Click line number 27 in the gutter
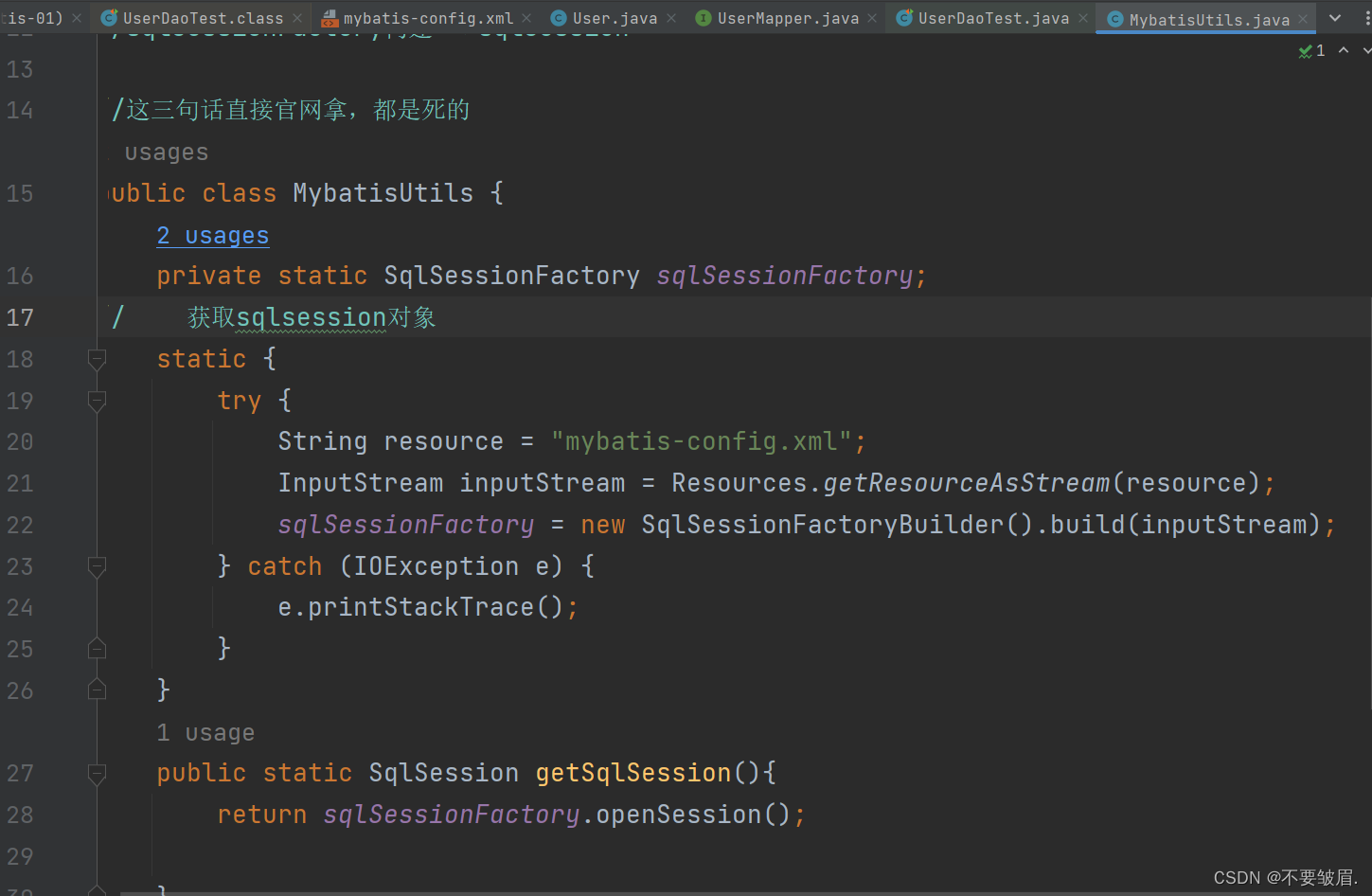Viewport: 1372px width, 896px height. click(20, 774)
